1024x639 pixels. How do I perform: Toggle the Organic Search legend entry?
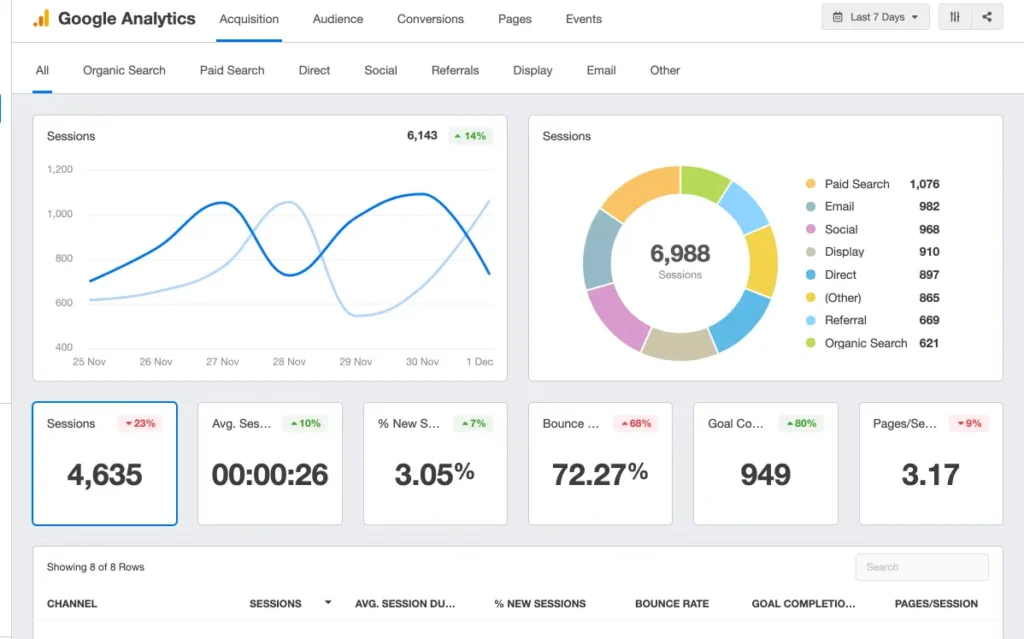point(865,343)
